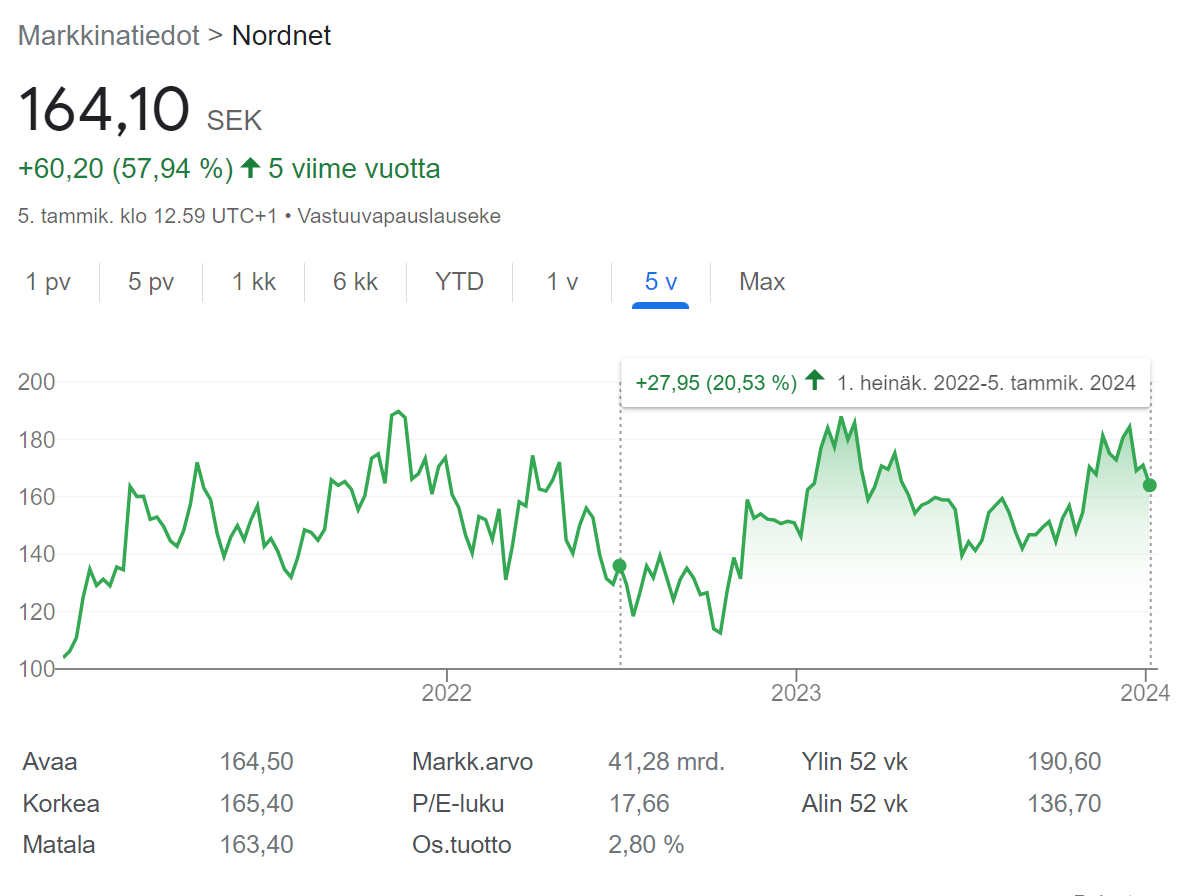Click the 2024 x-axis label

1145,692
